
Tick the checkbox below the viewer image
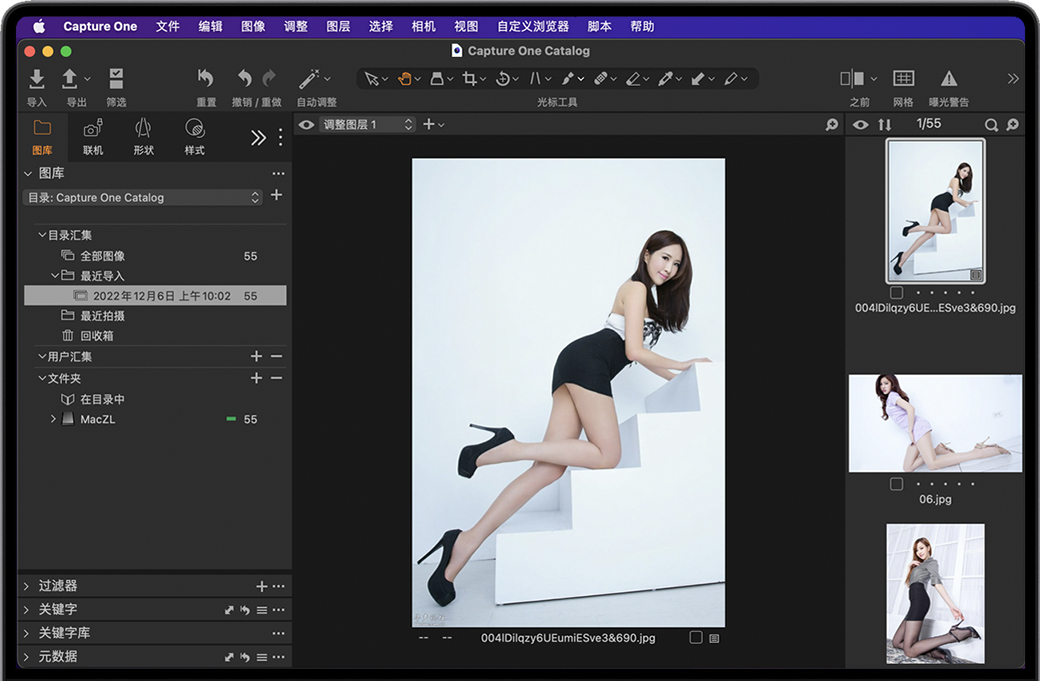(695, 638)
